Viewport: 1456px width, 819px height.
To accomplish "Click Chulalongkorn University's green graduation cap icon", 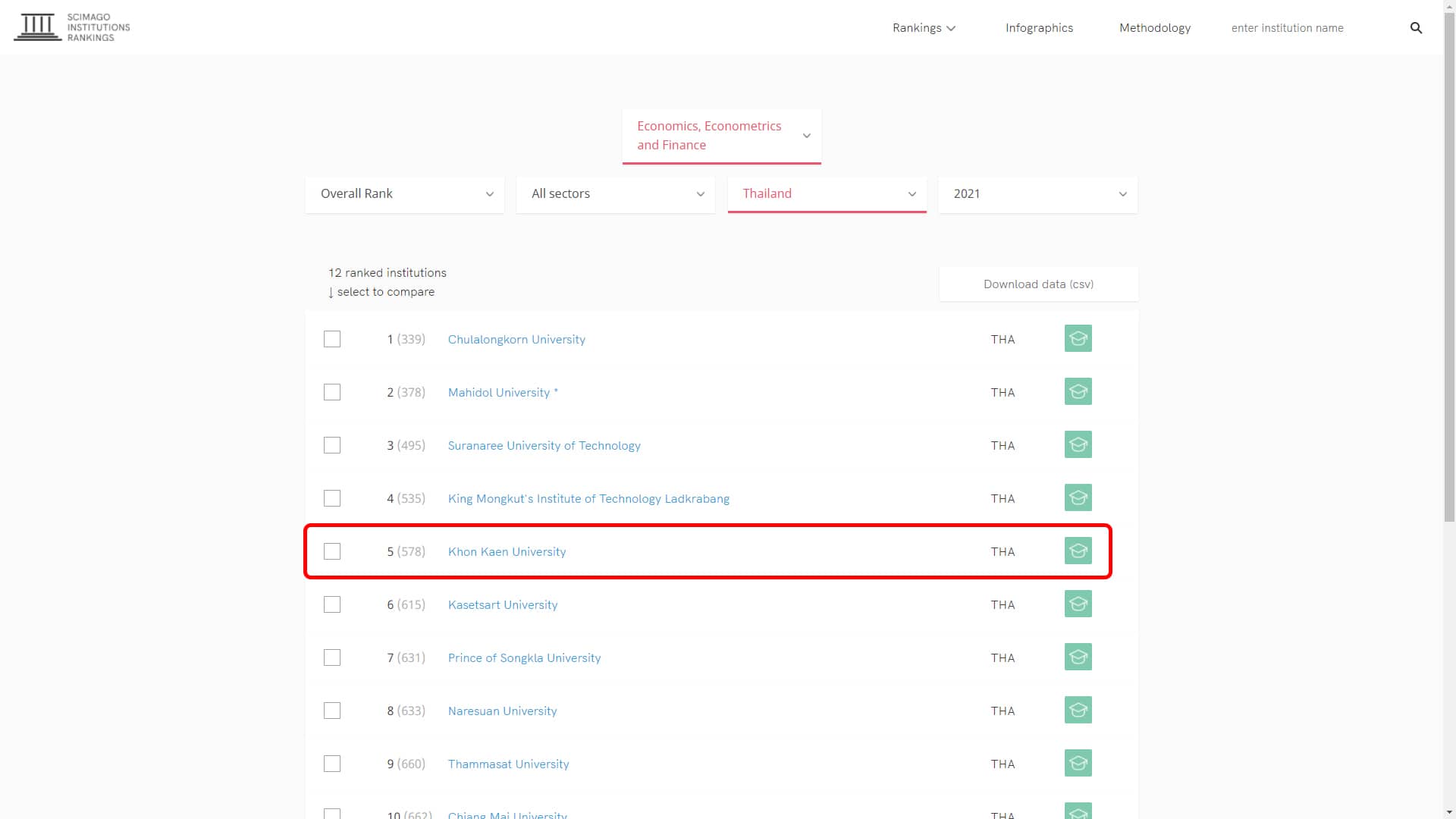I will coord(1078,339).
